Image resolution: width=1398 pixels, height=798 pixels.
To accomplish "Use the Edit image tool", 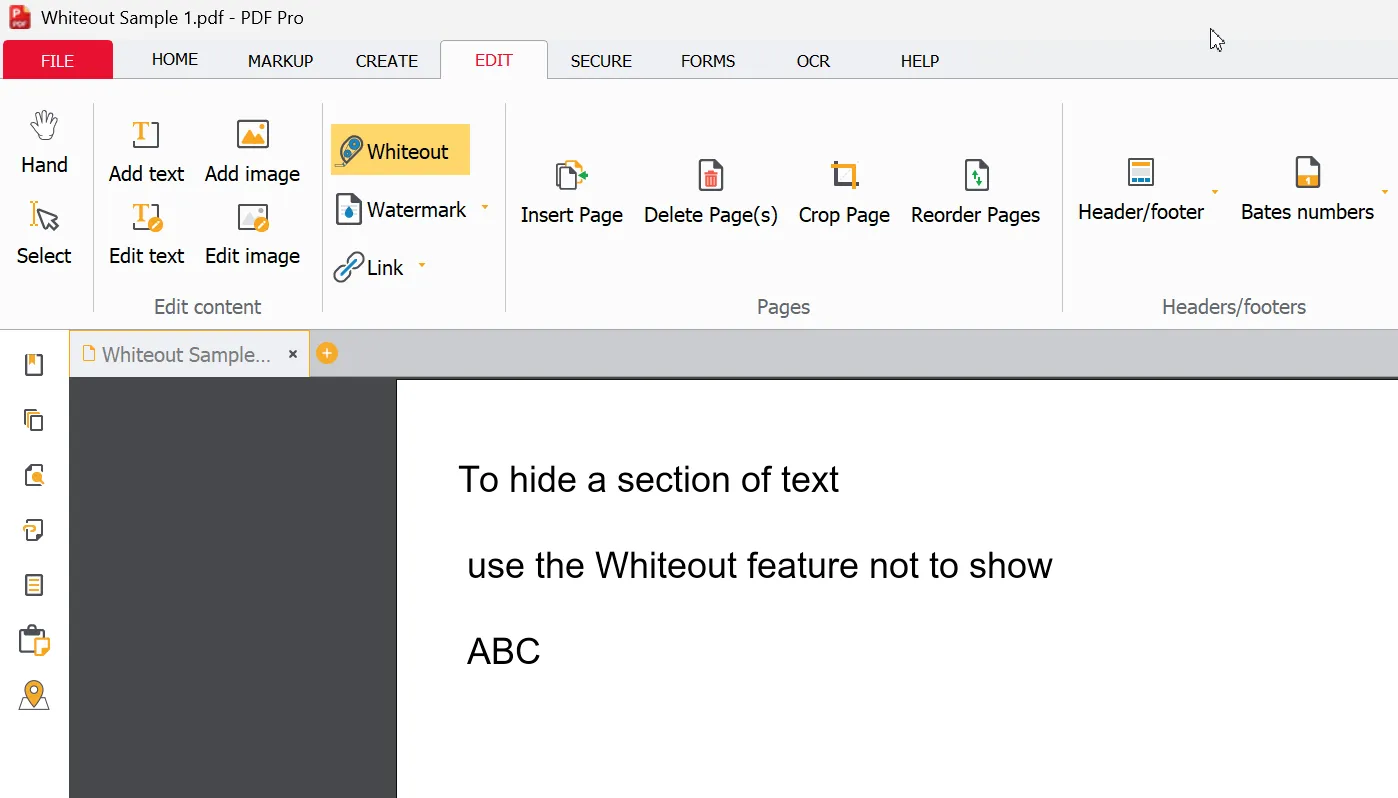I will point(252,234).
